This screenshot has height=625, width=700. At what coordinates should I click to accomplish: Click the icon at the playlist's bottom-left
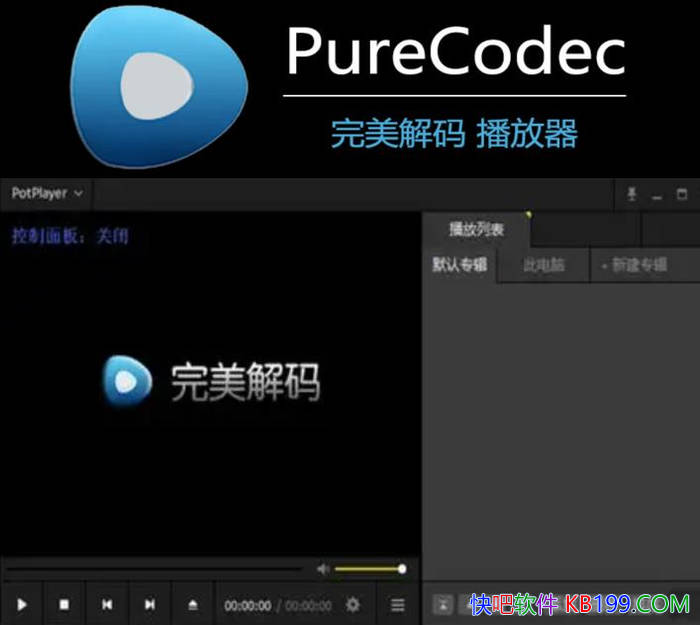[x=443, y=604]
